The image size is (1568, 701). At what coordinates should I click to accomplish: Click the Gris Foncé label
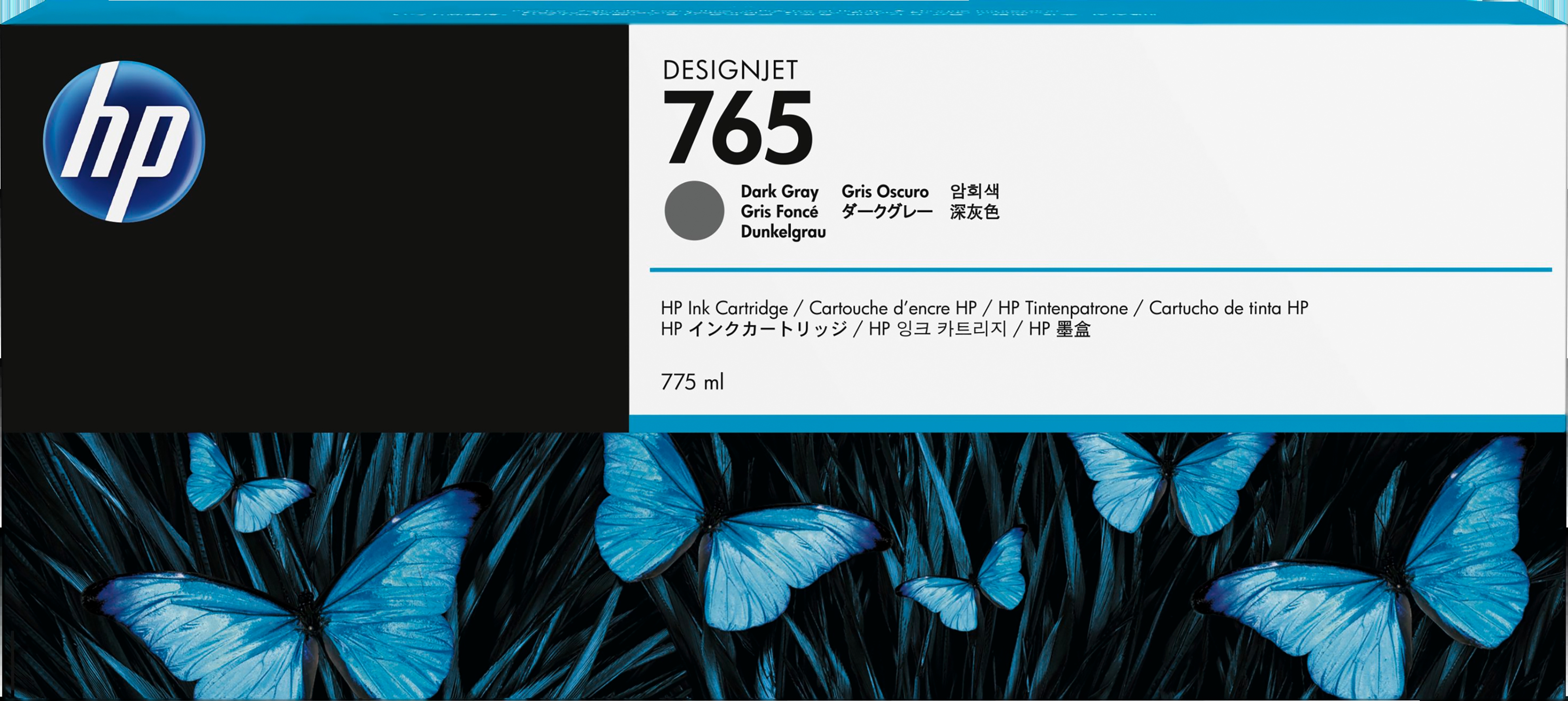click(x=779, y=212)
